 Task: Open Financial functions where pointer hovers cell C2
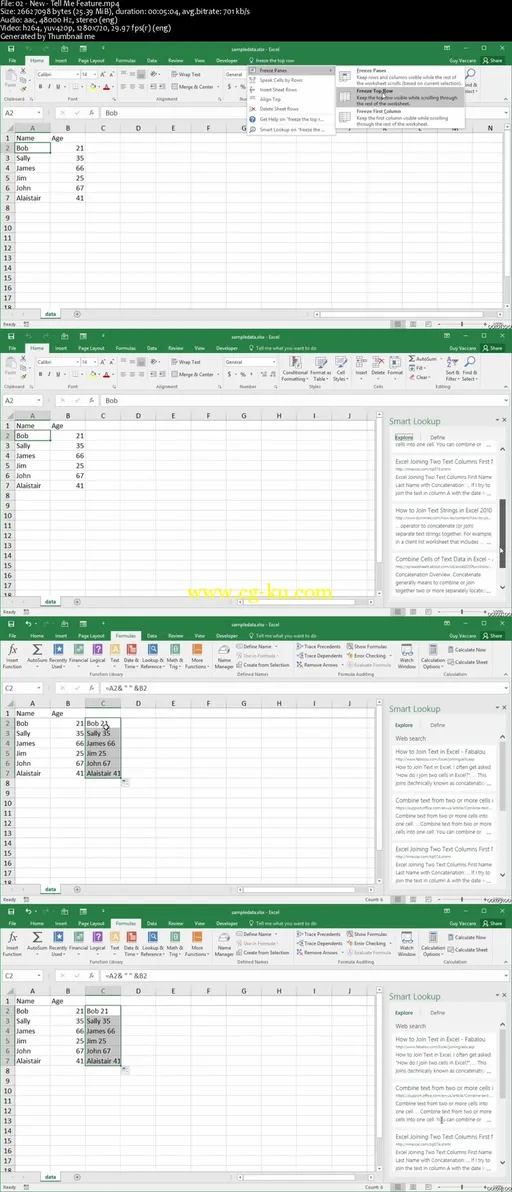point(79,654)
